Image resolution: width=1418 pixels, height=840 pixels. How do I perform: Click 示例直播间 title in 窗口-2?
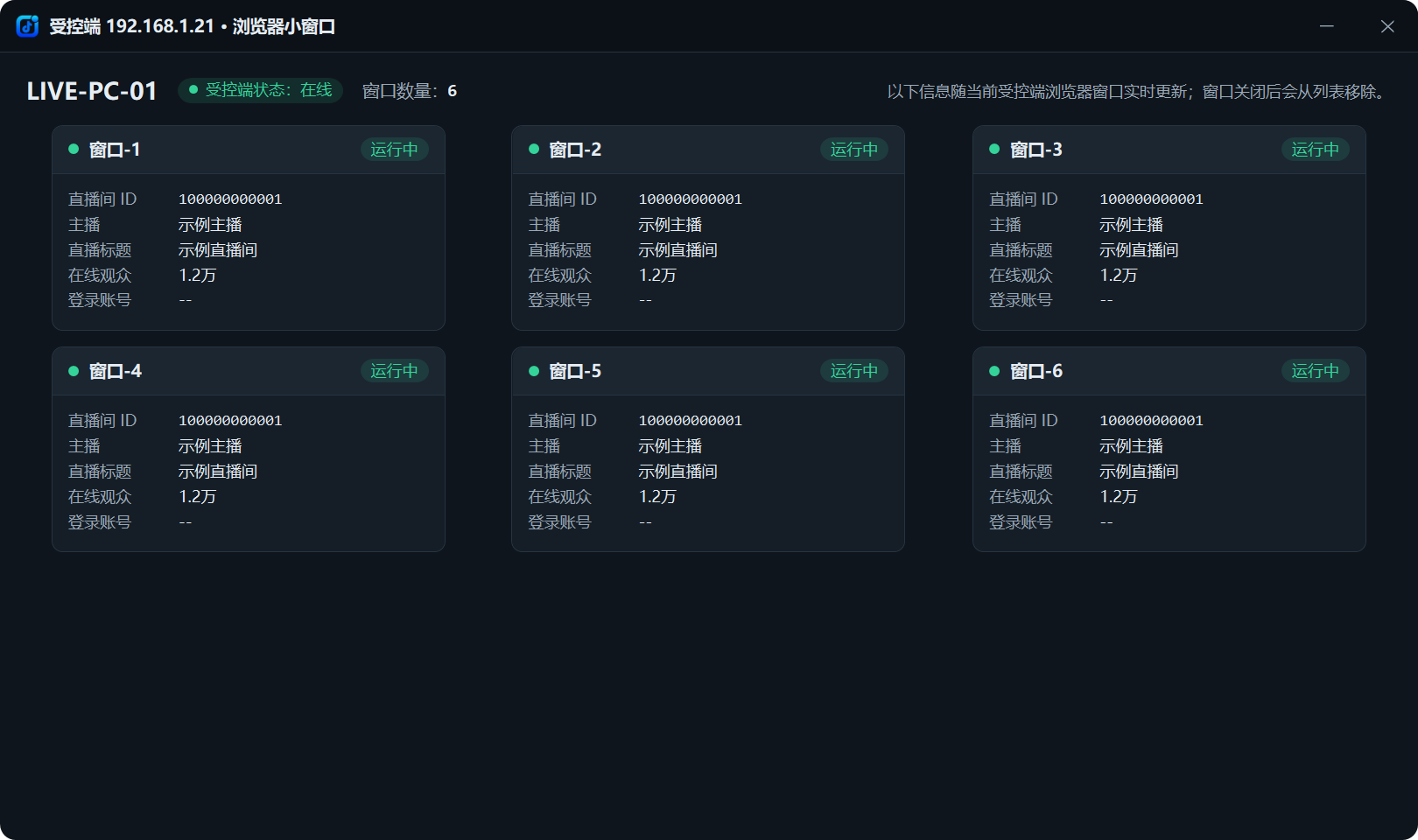point(678,250)
